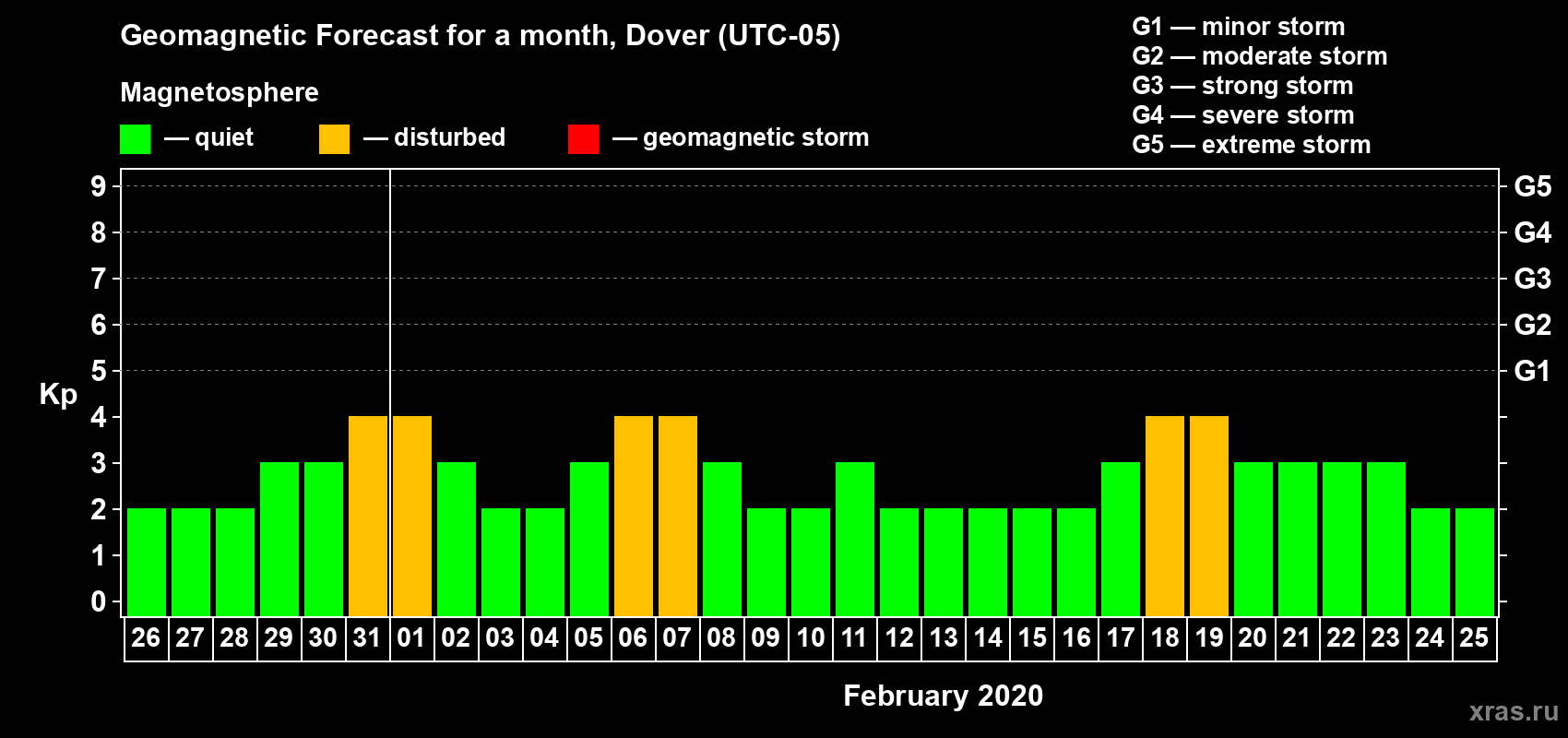
Task: Click the red geomagnetic storm legend swatch
Action: coord(583,139)
